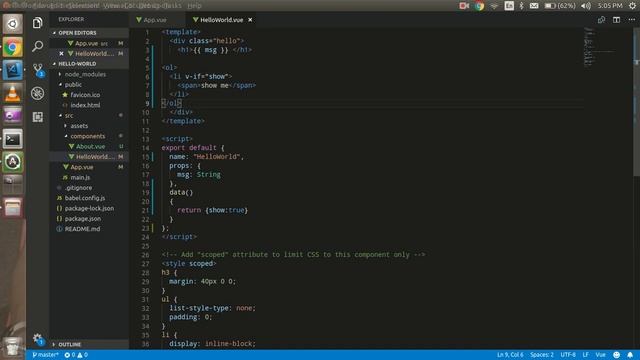Collapse the Open Editors section
Viewport: 640px width, 360px height.
(x=89, y=33)
